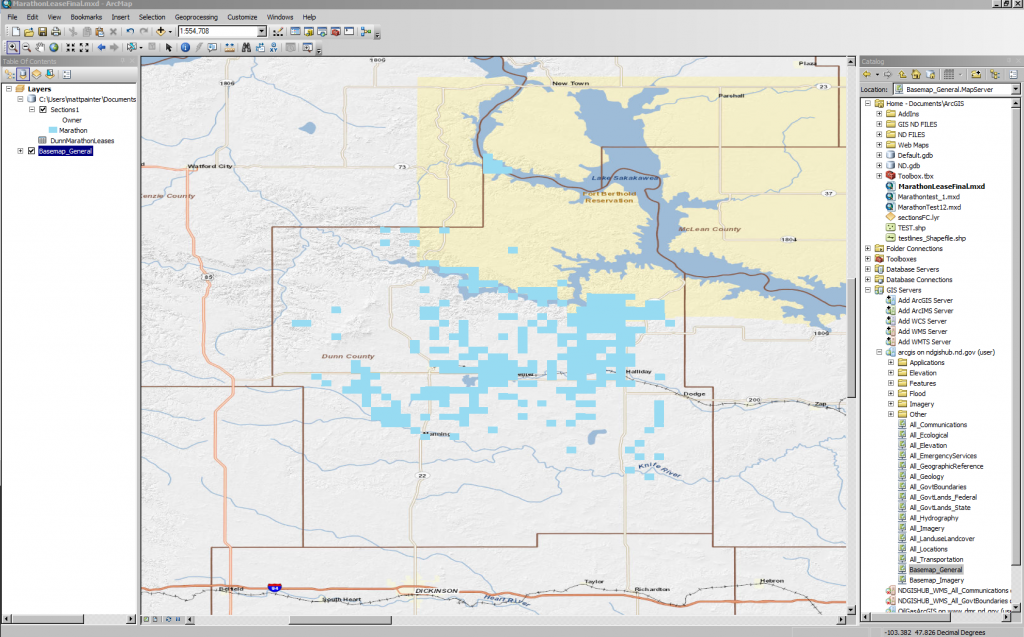Screen dimensions: 1024x637
Task: Expand the Basemap_General layer in contents
Action: tap(20, 151)
